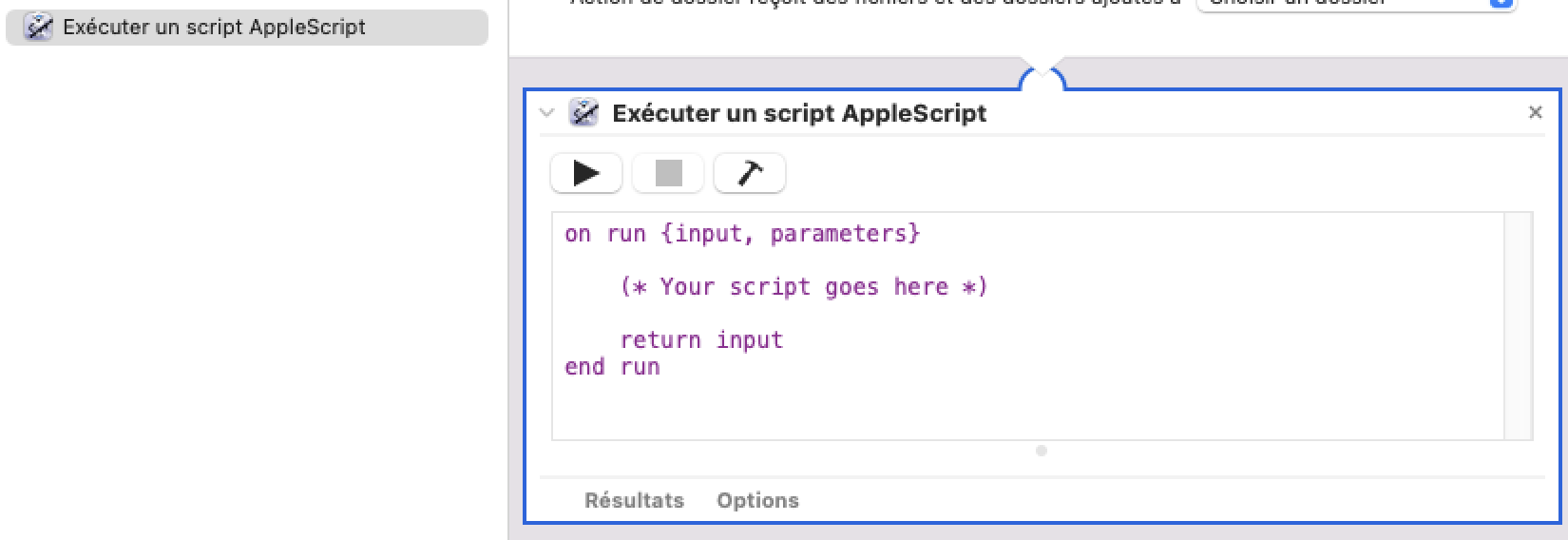Select the sidebar Exécuter un script AppleScript item
Viewport: 1568px width, 540px height.
[x=214, y=28]
